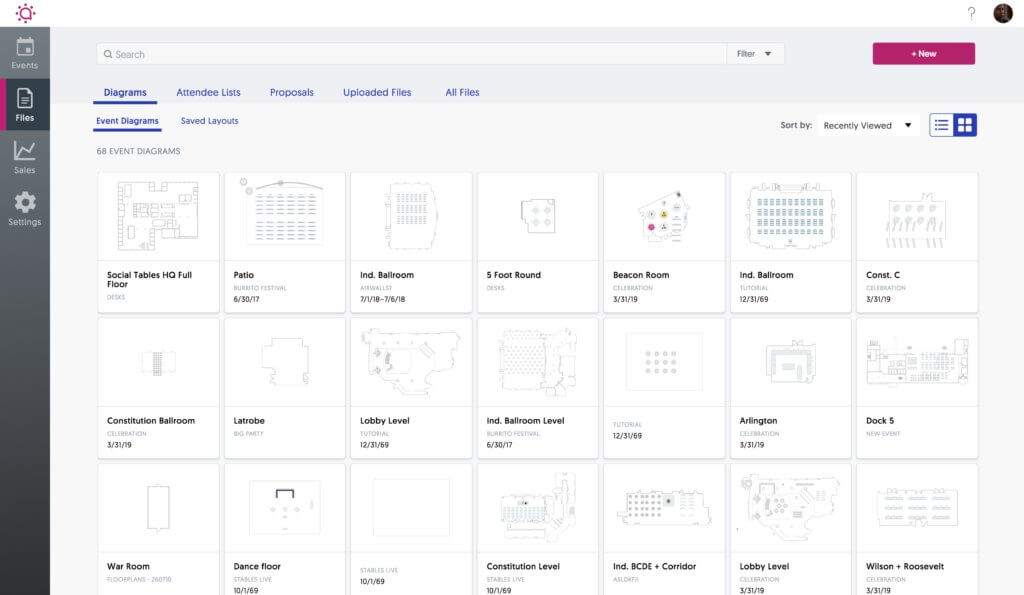
Task: Click the Social Tables logo
Action: pos(24,14)
